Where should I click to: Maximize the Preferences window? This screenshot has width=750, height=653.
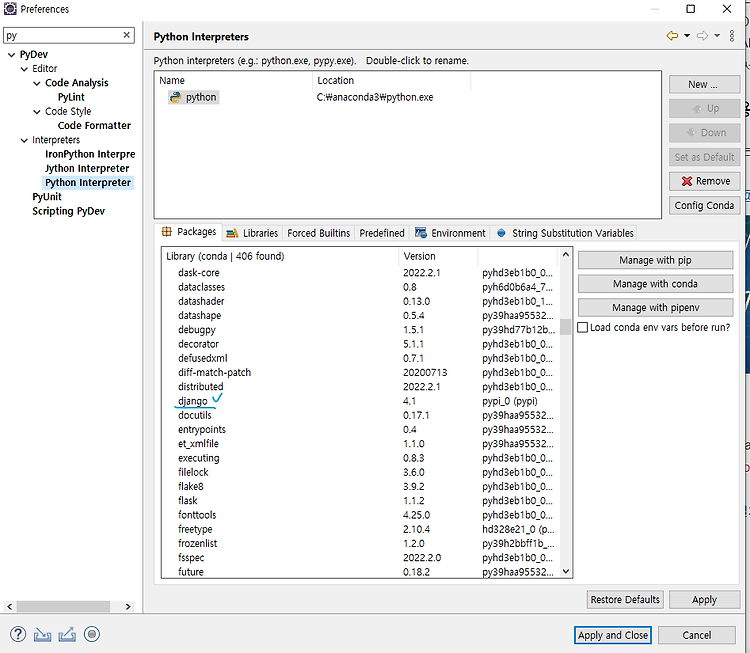coord(690,9)
